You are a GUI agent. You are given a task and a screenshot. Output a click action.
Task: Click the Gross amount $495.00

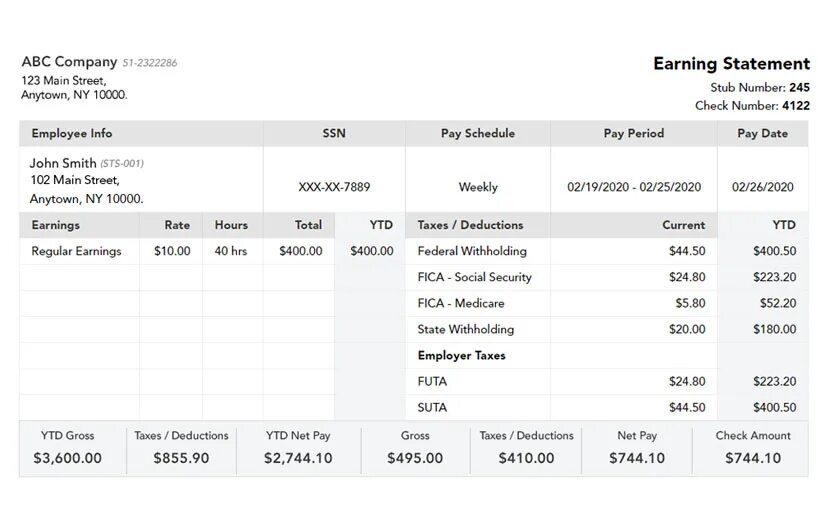pos(415,458)
